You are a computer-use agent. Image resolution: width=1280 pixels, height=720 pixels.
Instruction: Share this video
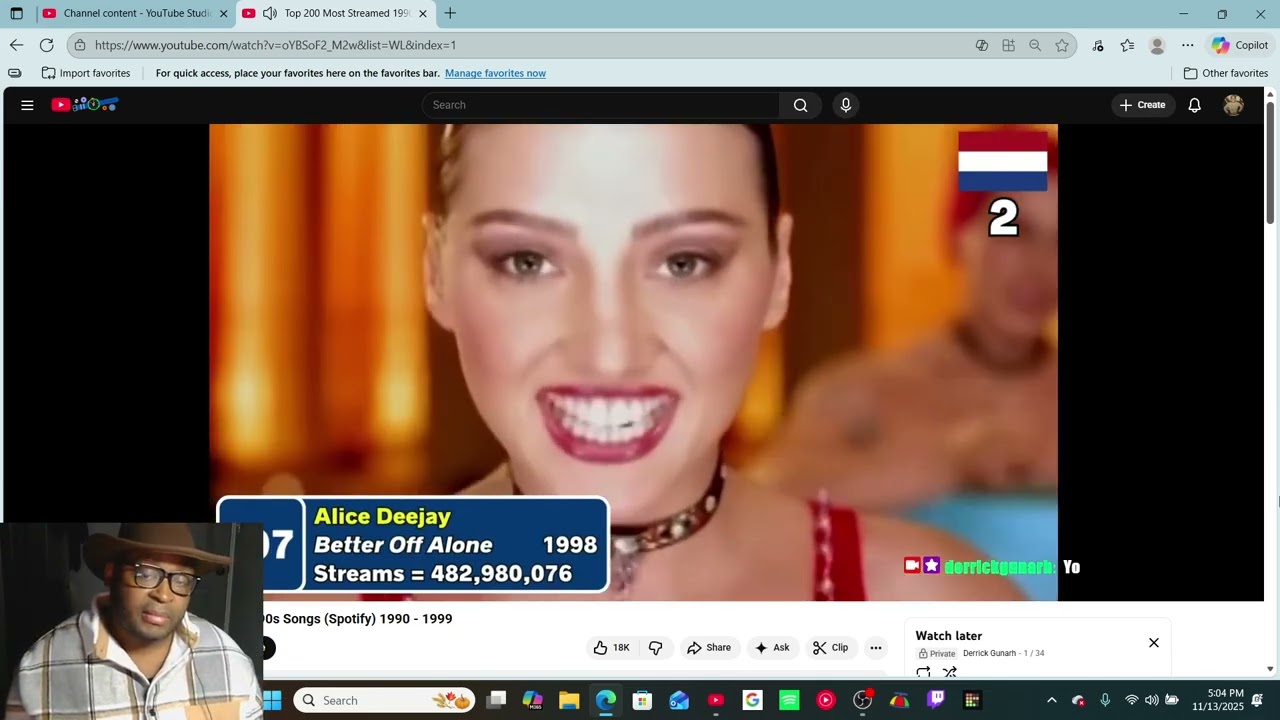coord(708,648)
